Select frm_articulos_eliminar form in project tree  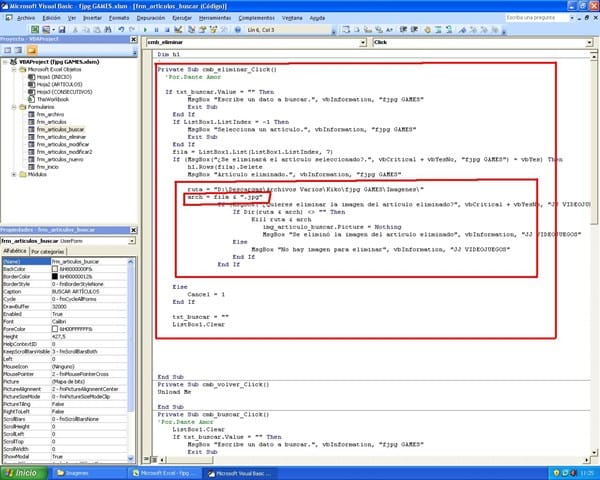point(62,136)
